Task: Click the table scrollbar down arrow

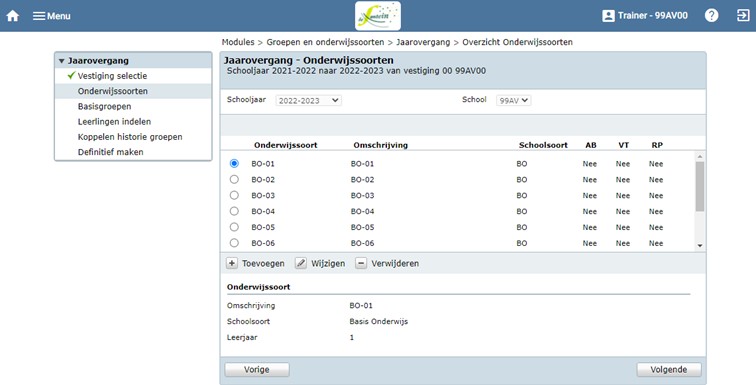Action: pyautogui.click(x=700, y=246)
